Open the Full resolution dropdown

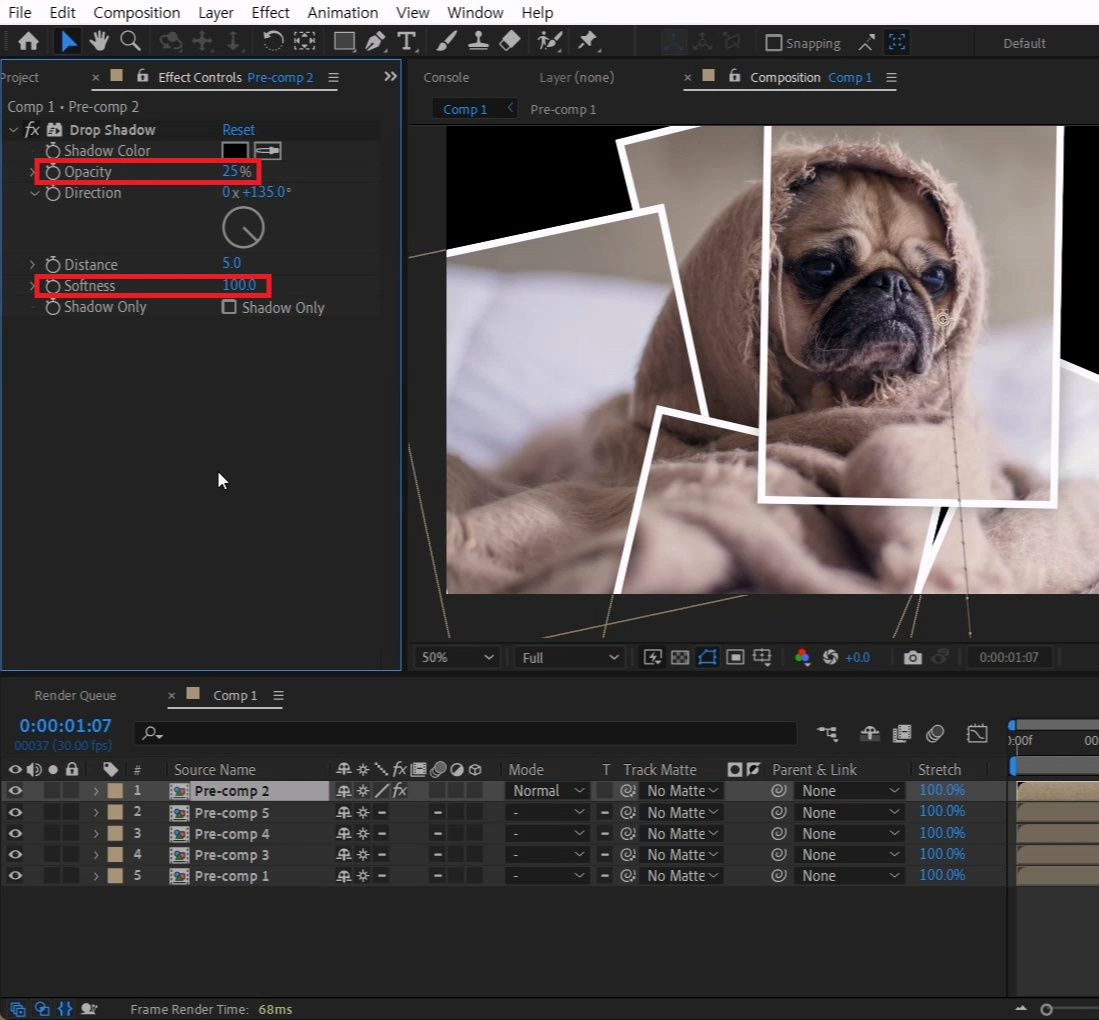[569, 658]
